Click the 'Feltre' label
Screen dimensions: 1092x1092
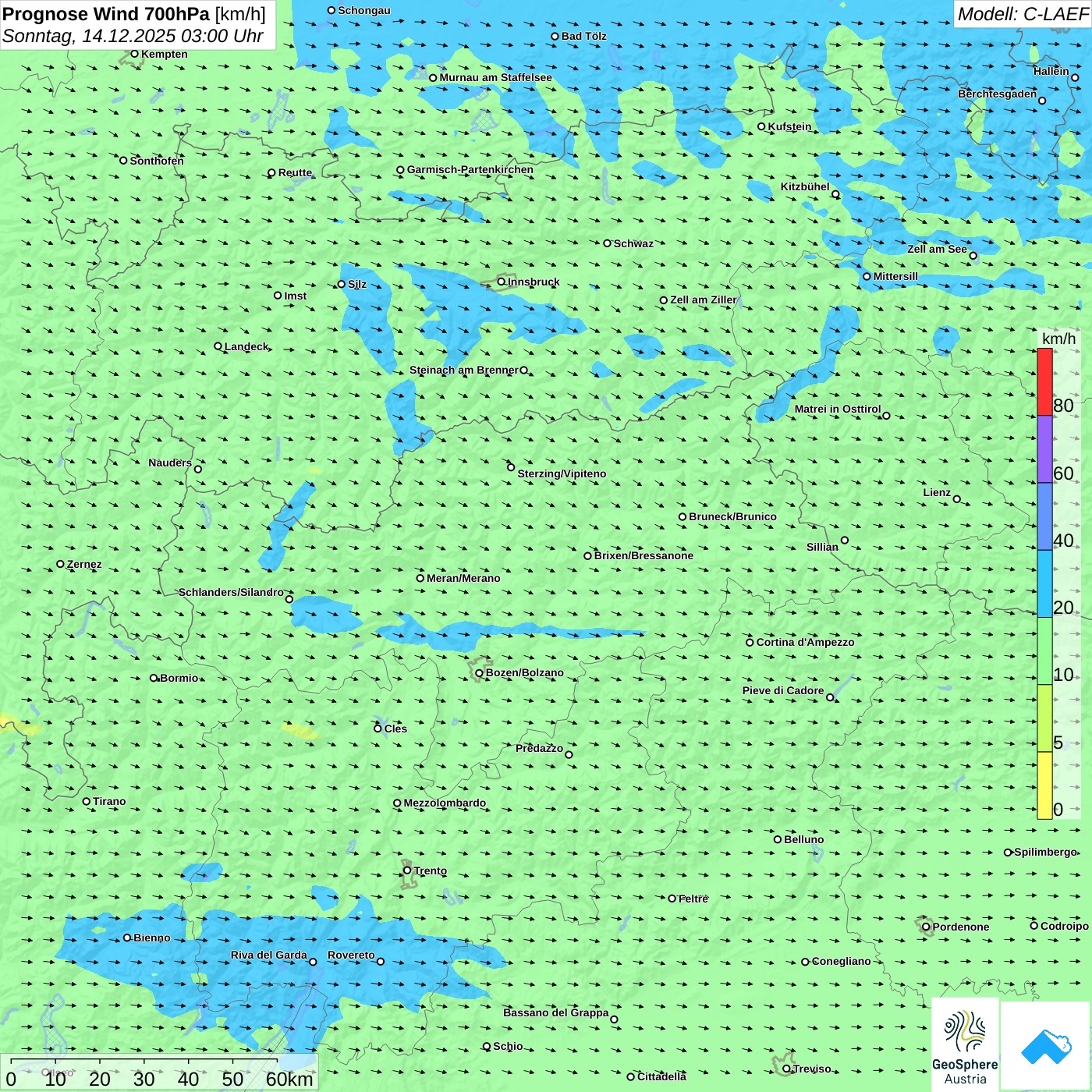pos(693,899)
